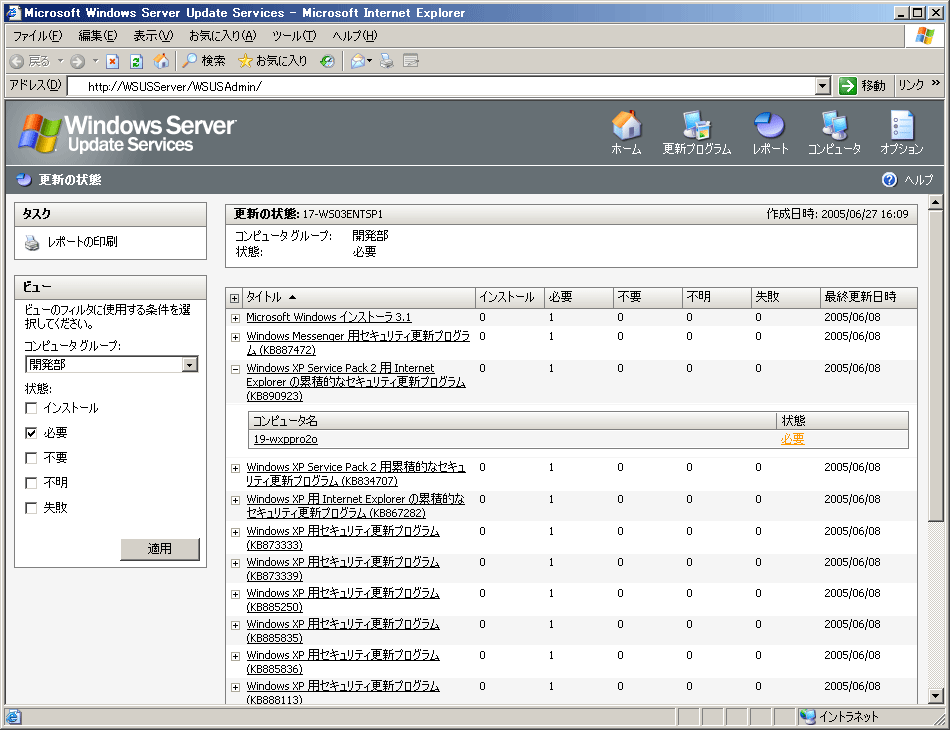Click the IE history toolbar icon

(x=327, y=61)
